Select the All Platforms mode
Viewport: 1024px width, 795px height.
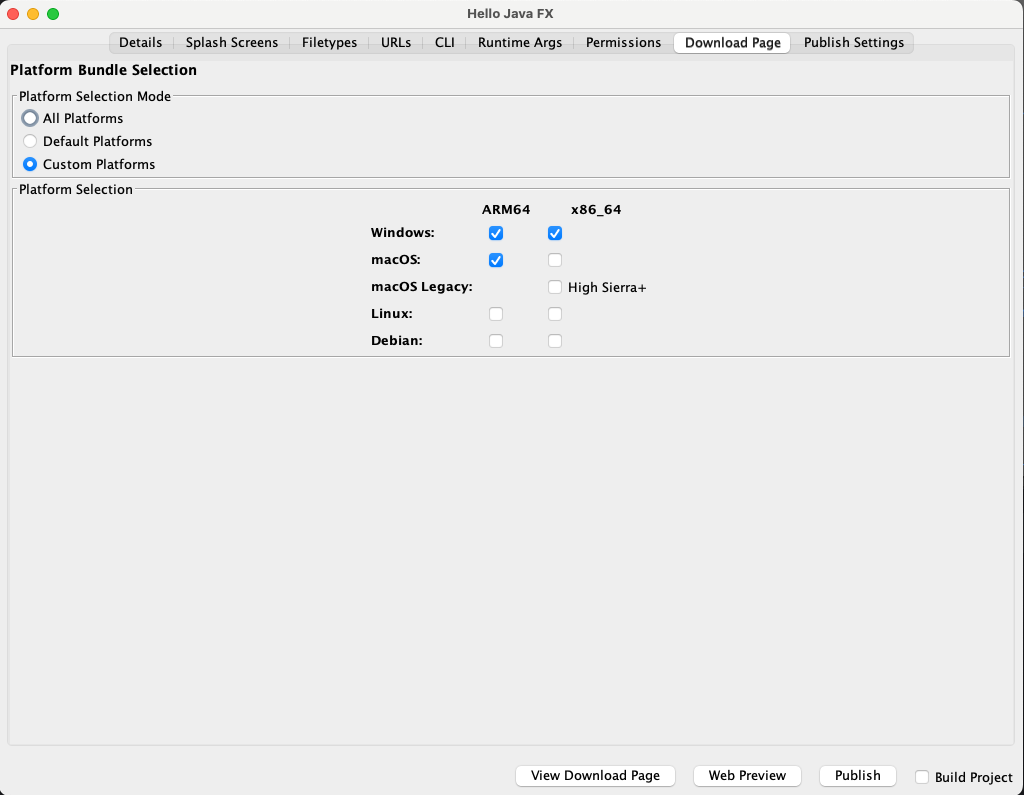coord(30,118)
